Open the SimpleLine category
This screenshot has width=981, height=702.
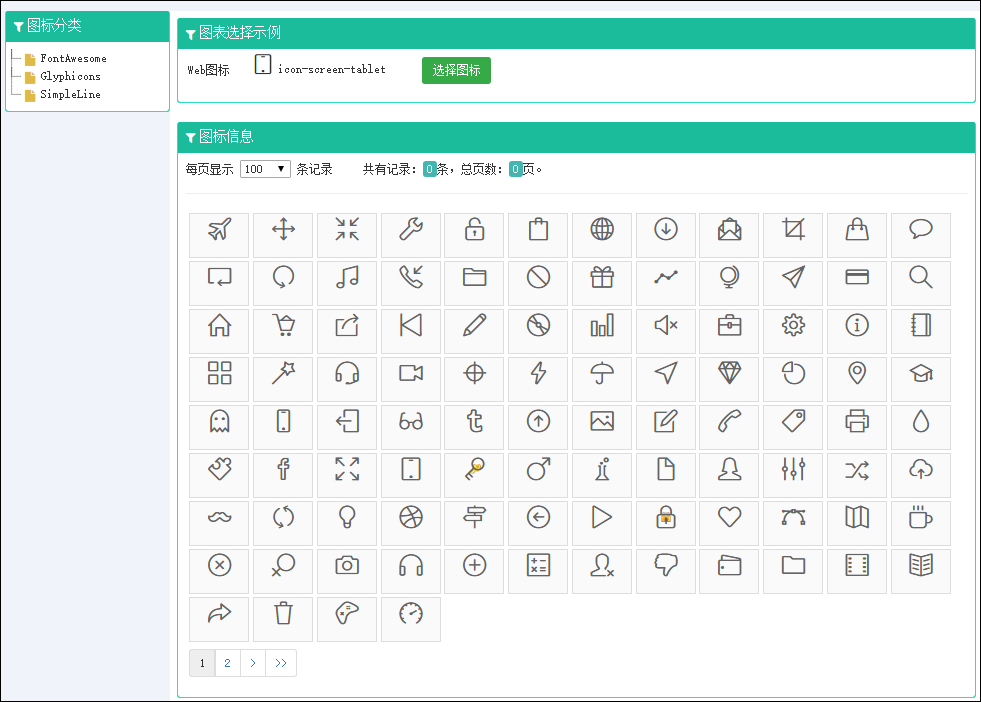(x=70, y=94)
